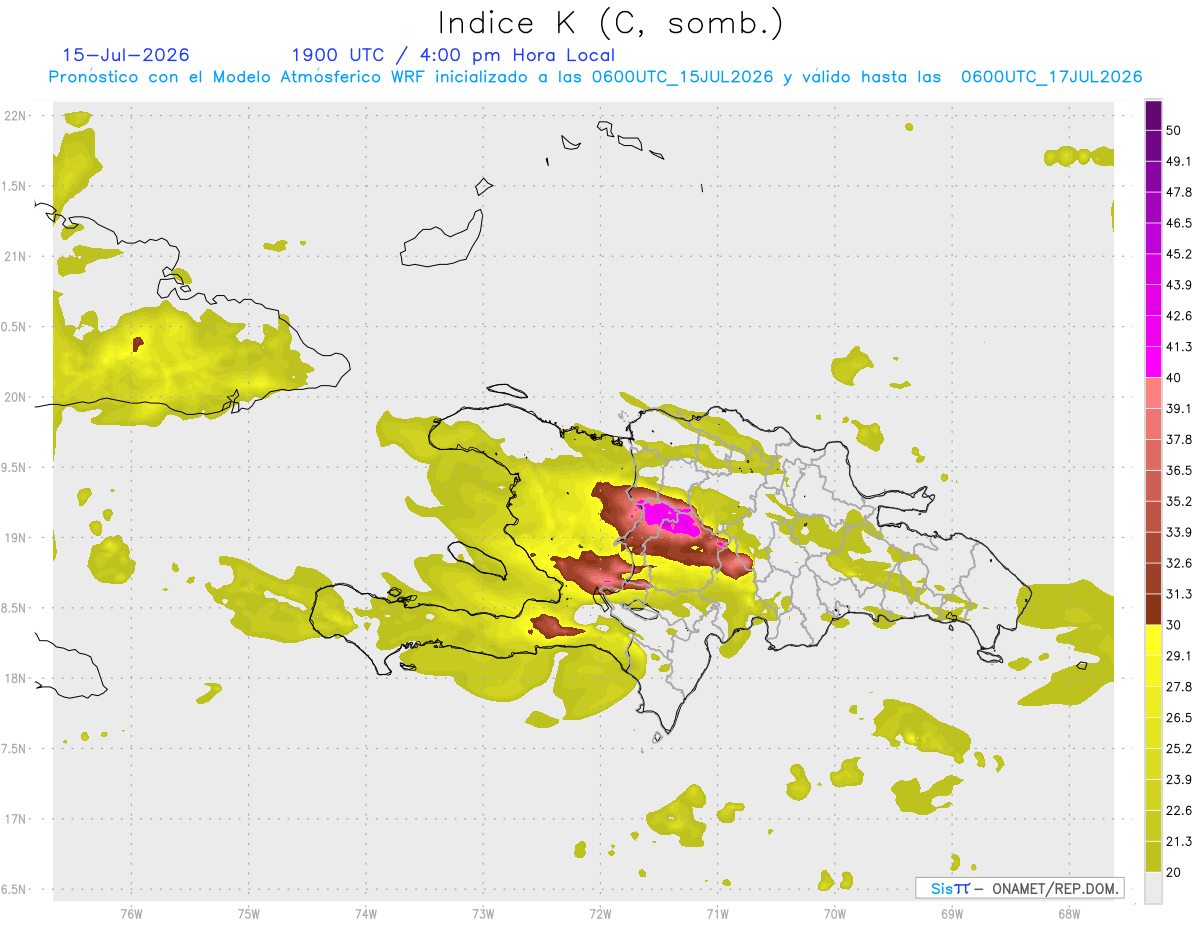The width and height of the screenshot is (1200, 927).
Task: Click the '21N' latitude label
Action: pos(15,256)
